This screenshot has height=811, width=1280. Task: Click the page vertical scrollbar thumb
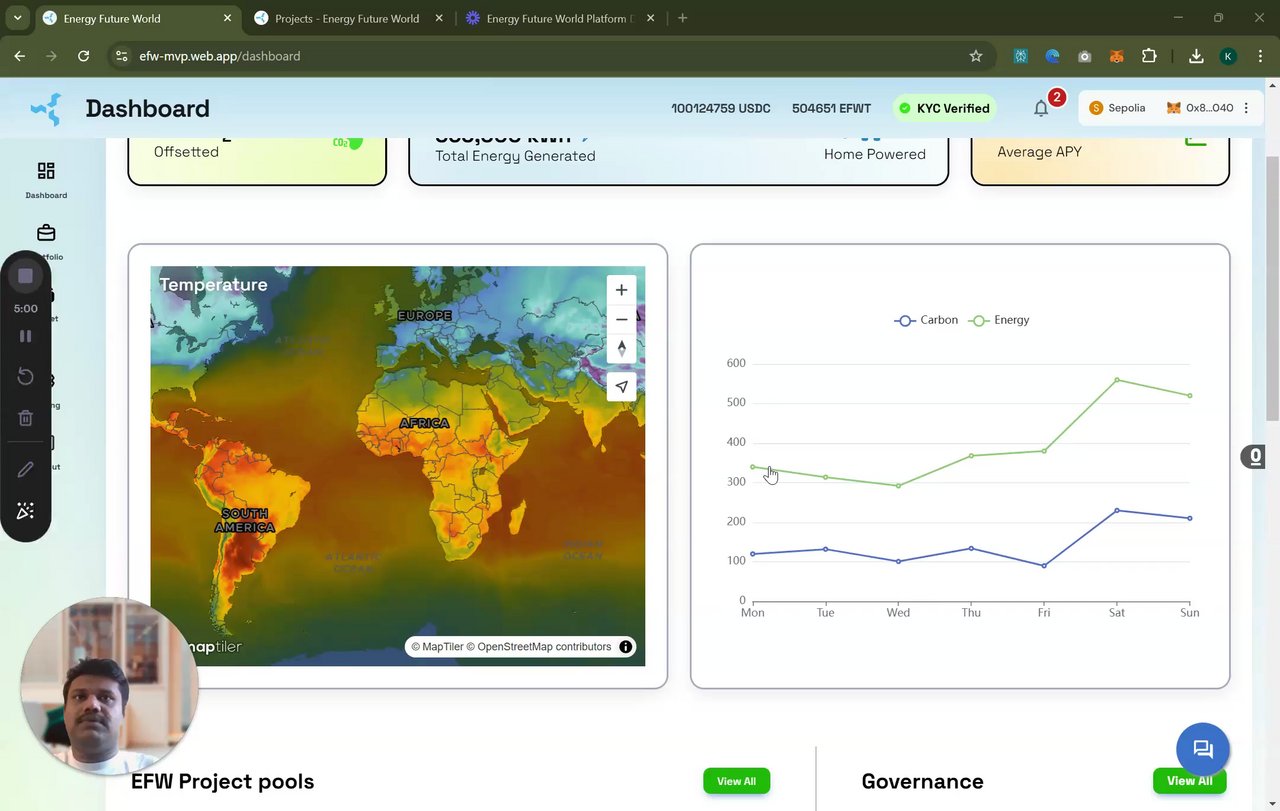[1272, 288]
